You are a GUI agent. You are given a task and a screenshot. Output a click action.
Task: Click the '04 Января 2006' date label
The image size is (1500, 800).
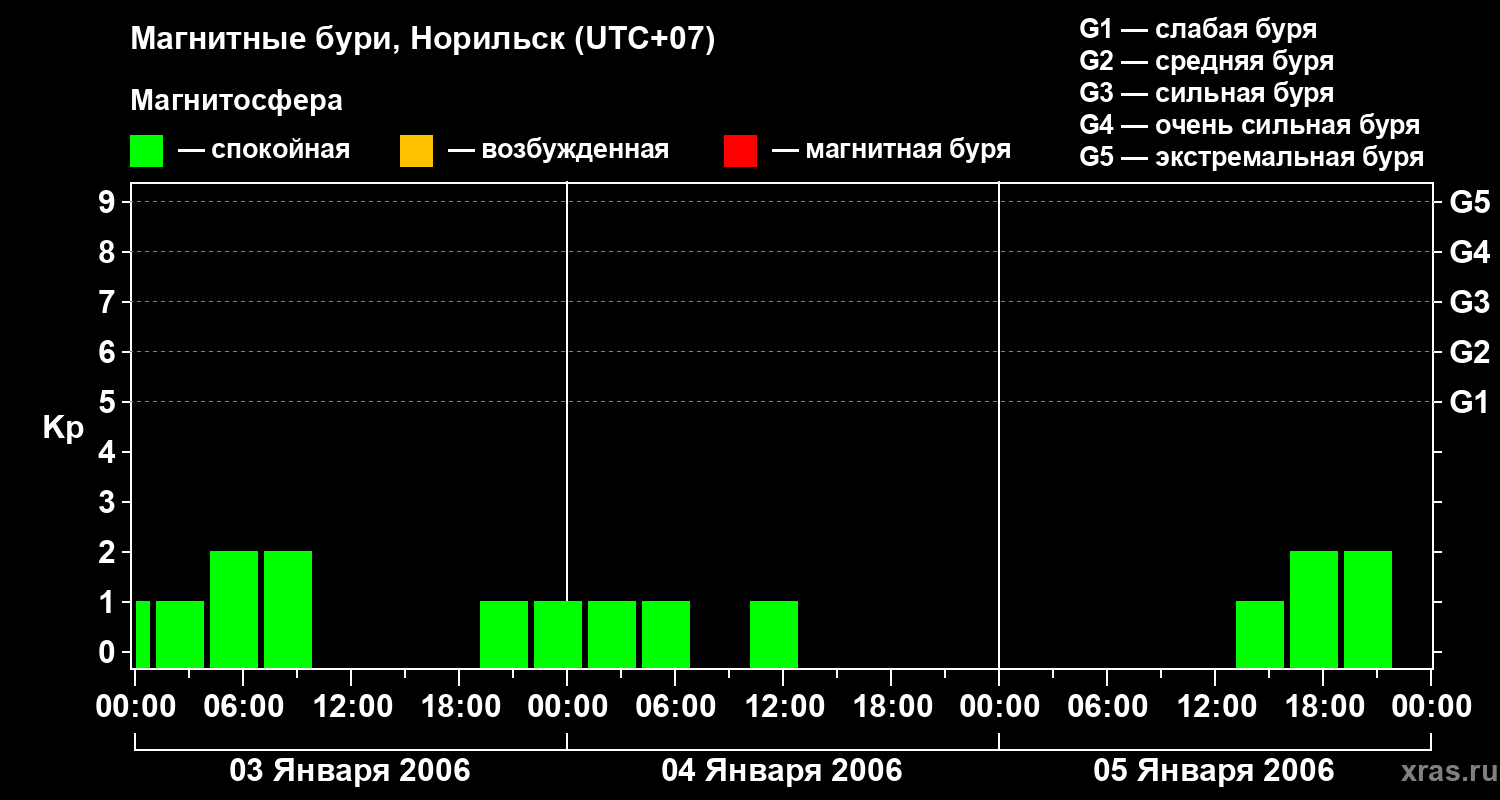point(782,771)
